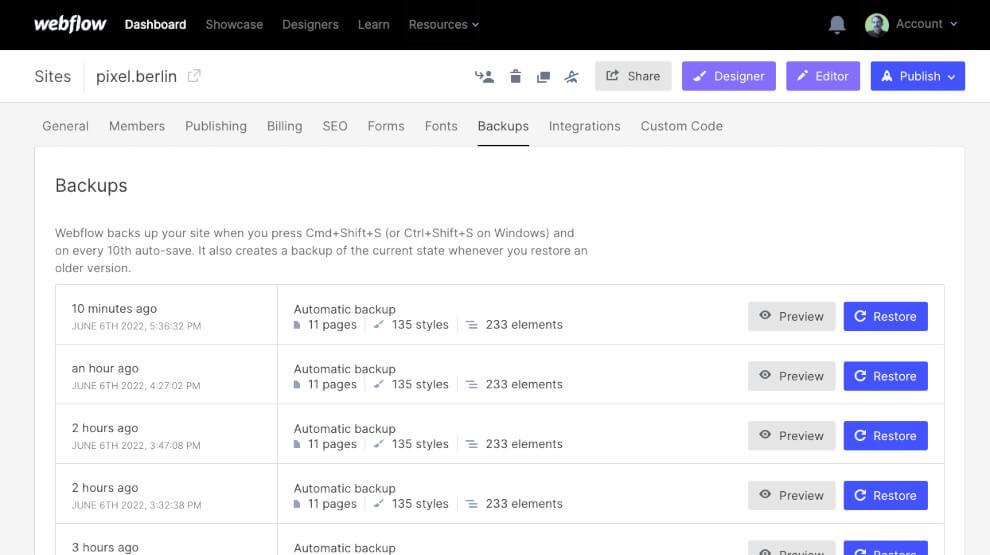Viewport: 990px width, 555px height.
Task: Click 135 styles in 4:27:02 PM row
Action: (420, 385)
